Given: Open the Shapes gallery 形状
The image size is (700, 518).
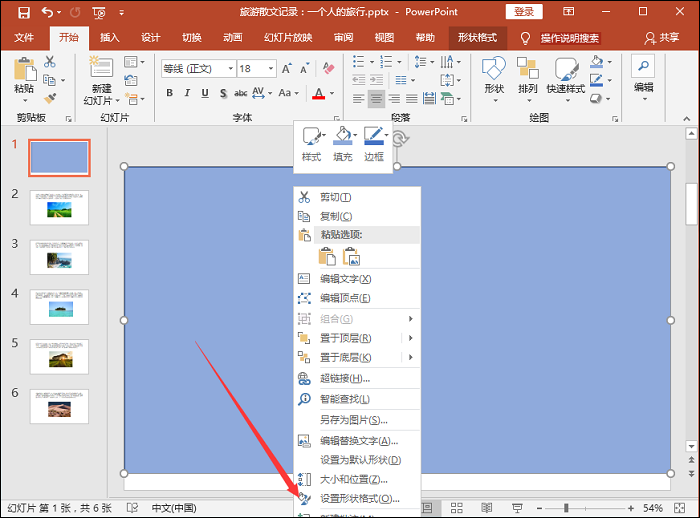Looking at the screenshot, I should coord(494,79).
